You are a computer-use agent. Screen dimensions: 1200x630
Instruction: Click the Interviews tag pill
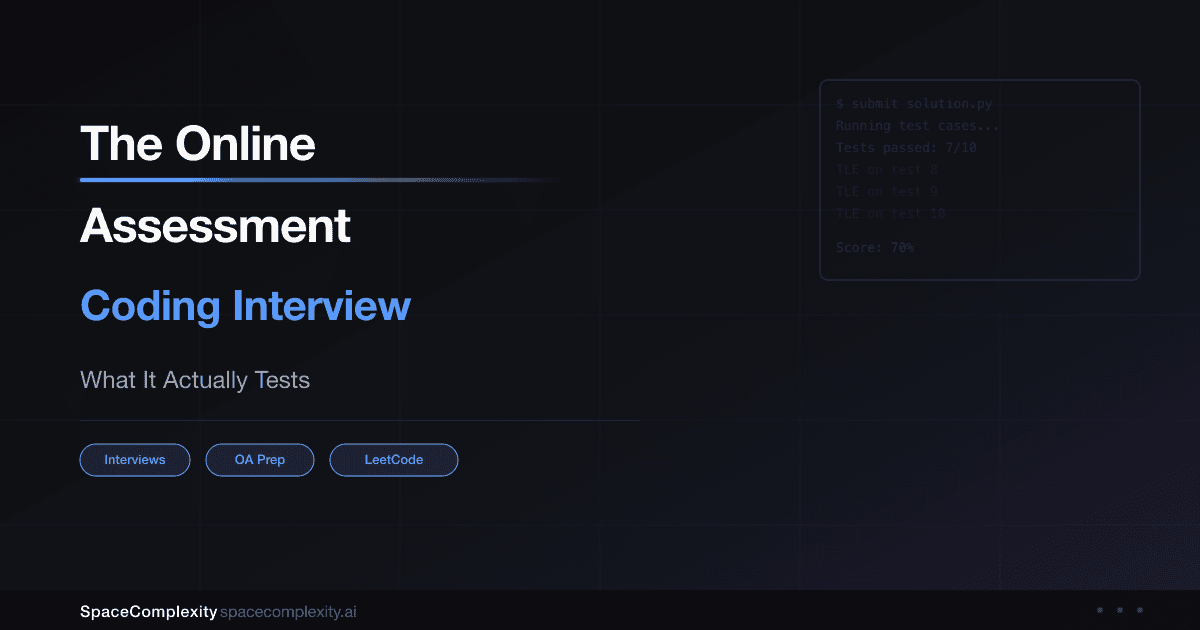tap(135, 460)
